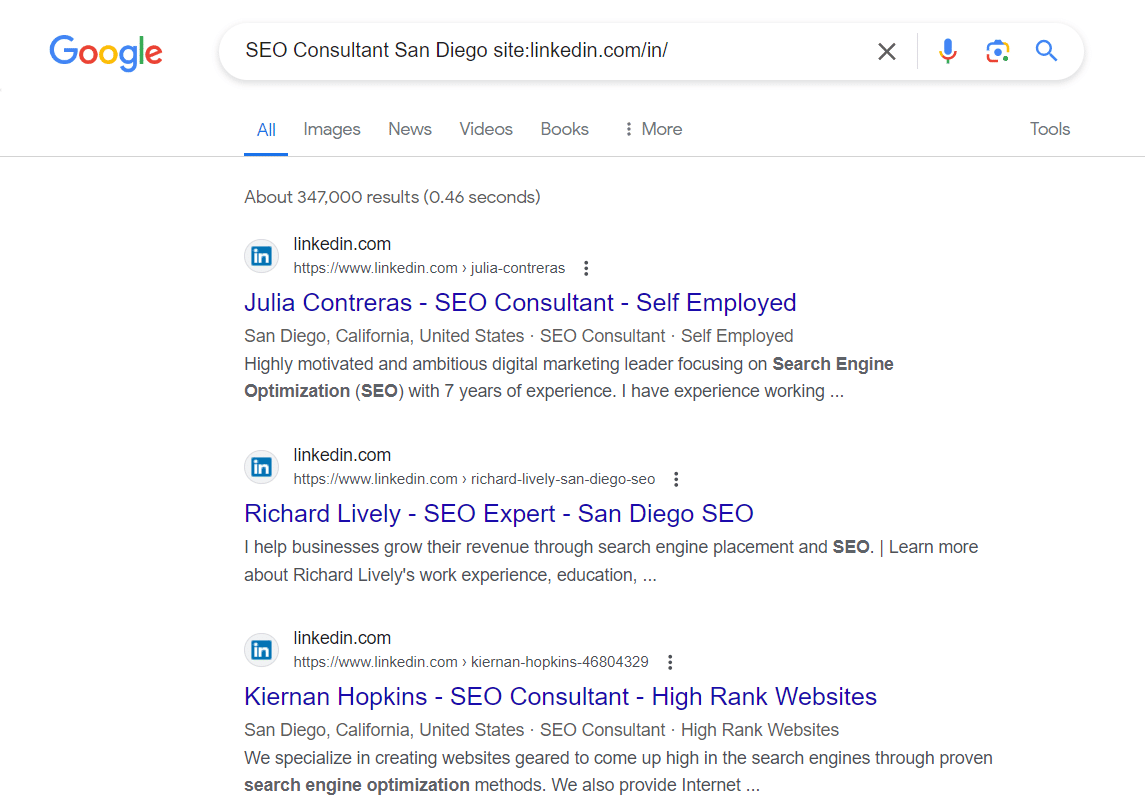
Task: Open three-dot options for kiernan-hopkins result
Action: [670, 662]
